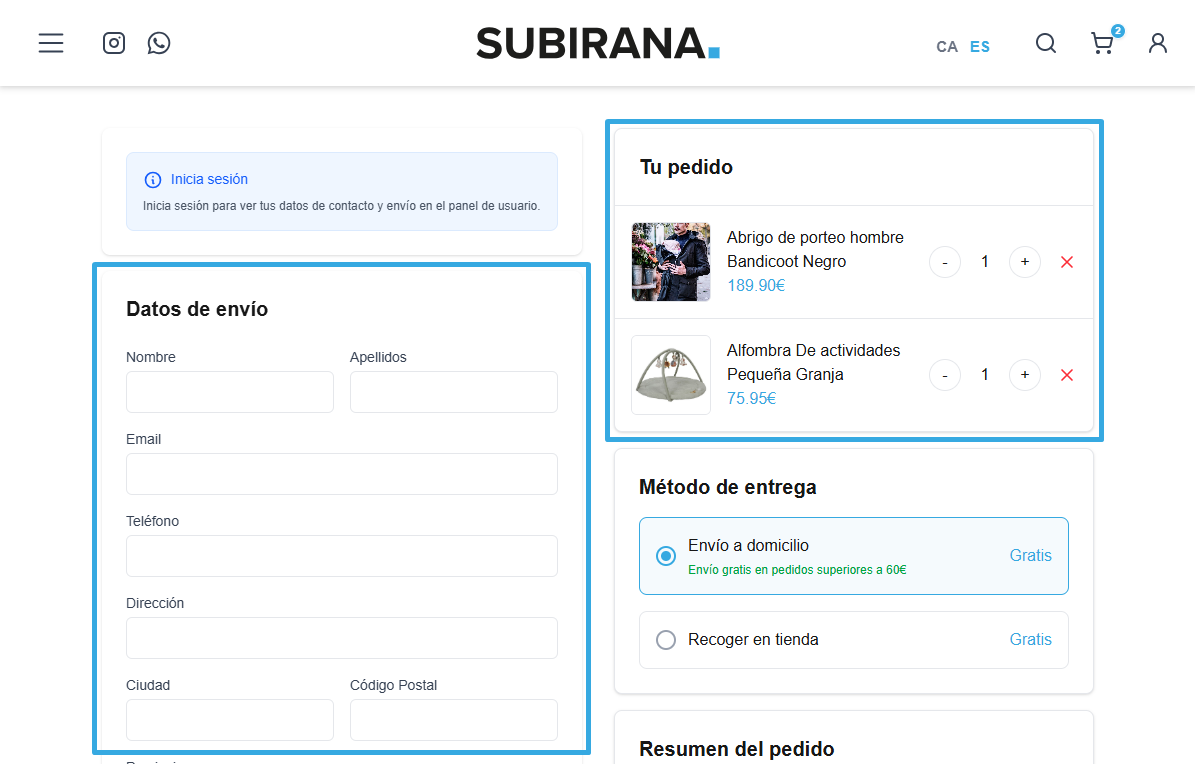Viewport: 1195px width, 764px height.
Task: Remove Alfombra De actividades from order
Action: point(1066,375)
